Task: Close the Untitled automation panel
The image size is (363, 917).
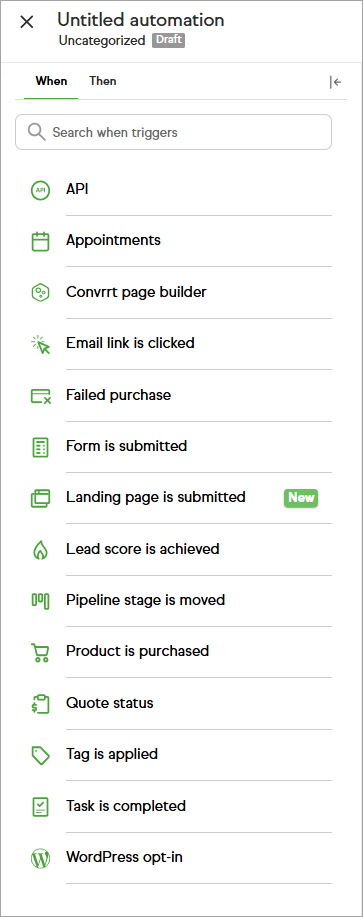Action: tap(27, 22)
